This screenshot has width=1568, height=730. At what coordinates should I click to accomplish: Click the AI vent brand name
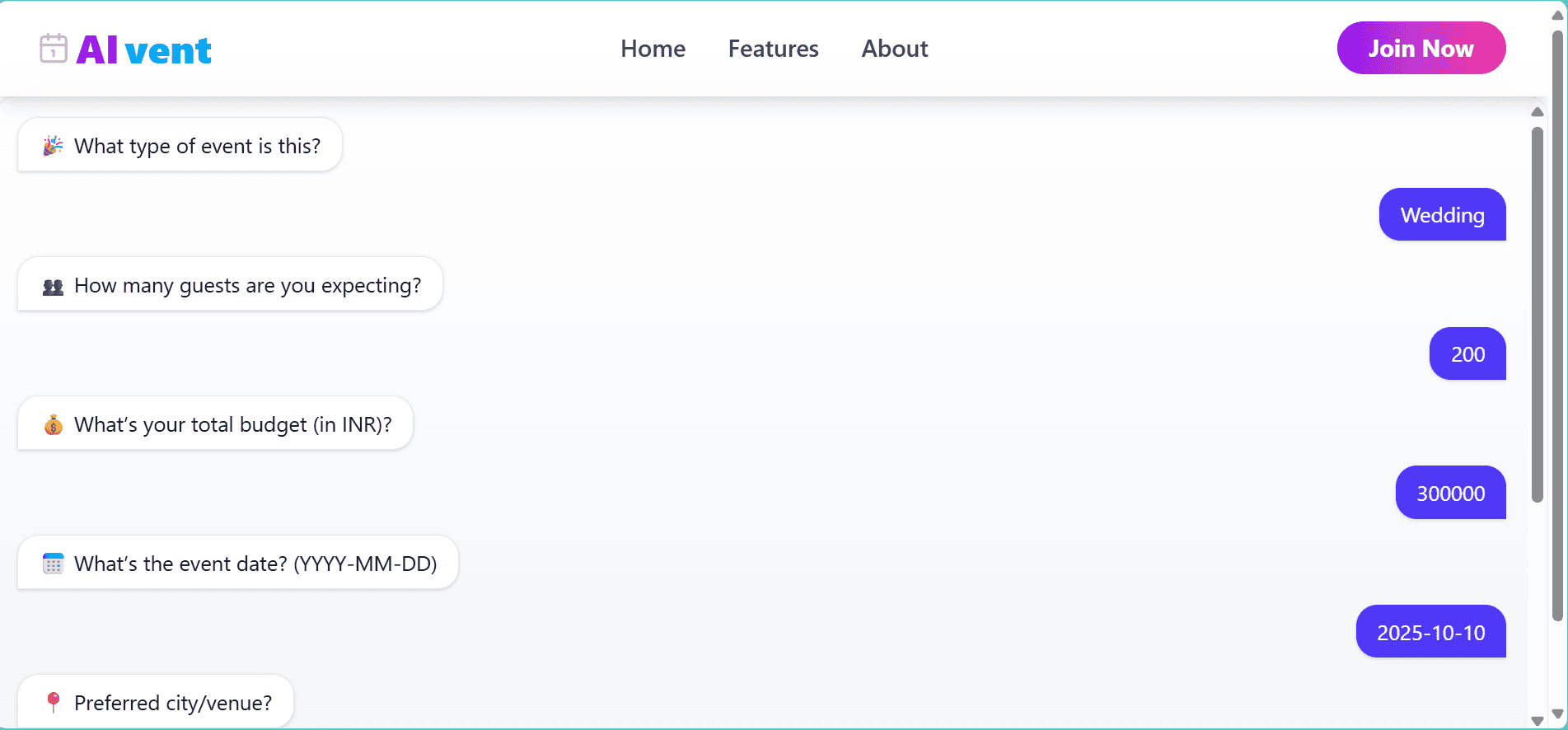[x=144, y=50]
